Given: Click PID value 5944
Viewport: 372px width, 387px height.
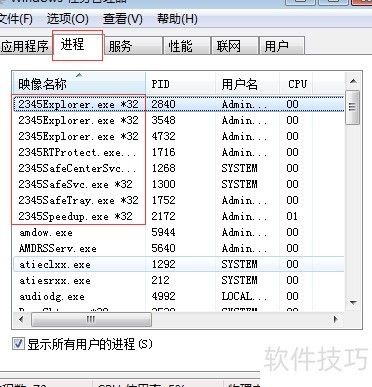Looking at the screenshot, I should click(x=163, y=232).
